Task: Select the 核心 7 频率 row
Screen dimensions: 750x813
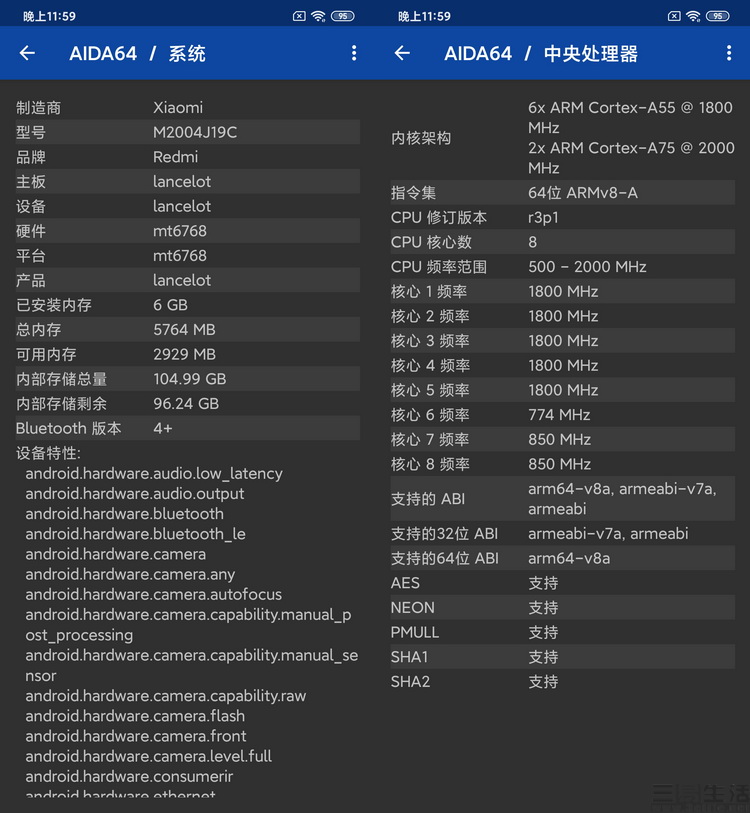Action: (563, 439)
